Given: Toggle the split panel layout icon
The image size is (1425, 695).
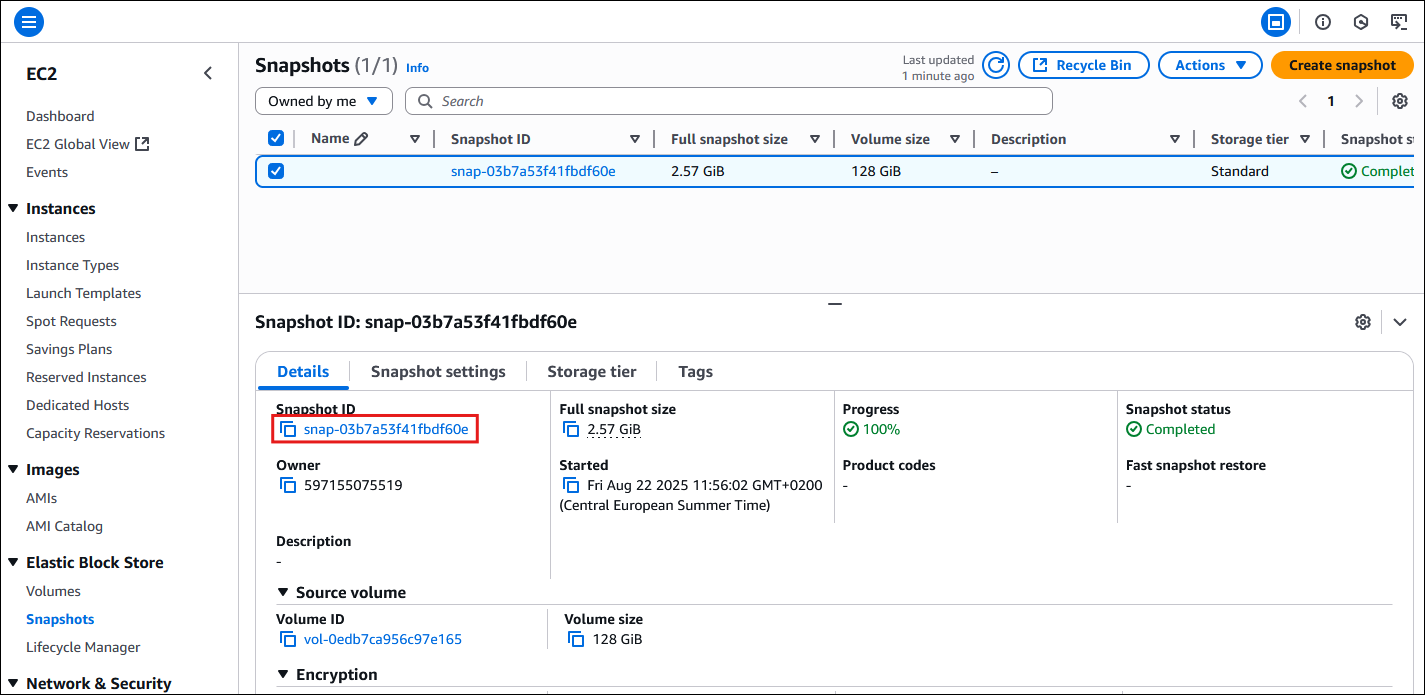Looking at the screenshot, I should (x=1276, y=21).
